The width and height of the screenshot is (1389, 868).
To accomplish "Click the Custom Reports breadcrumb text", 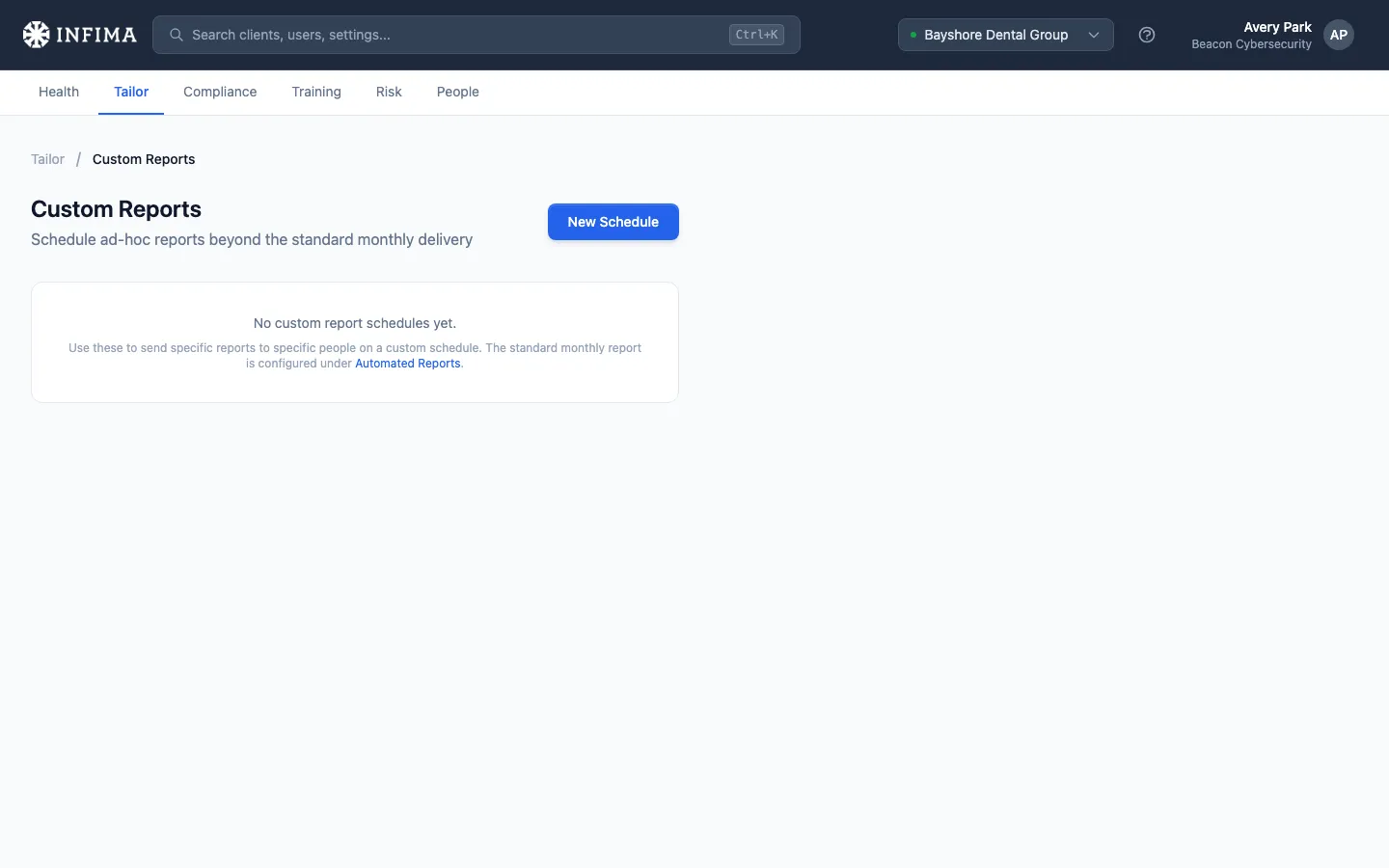I will click(x=144, y=159).
